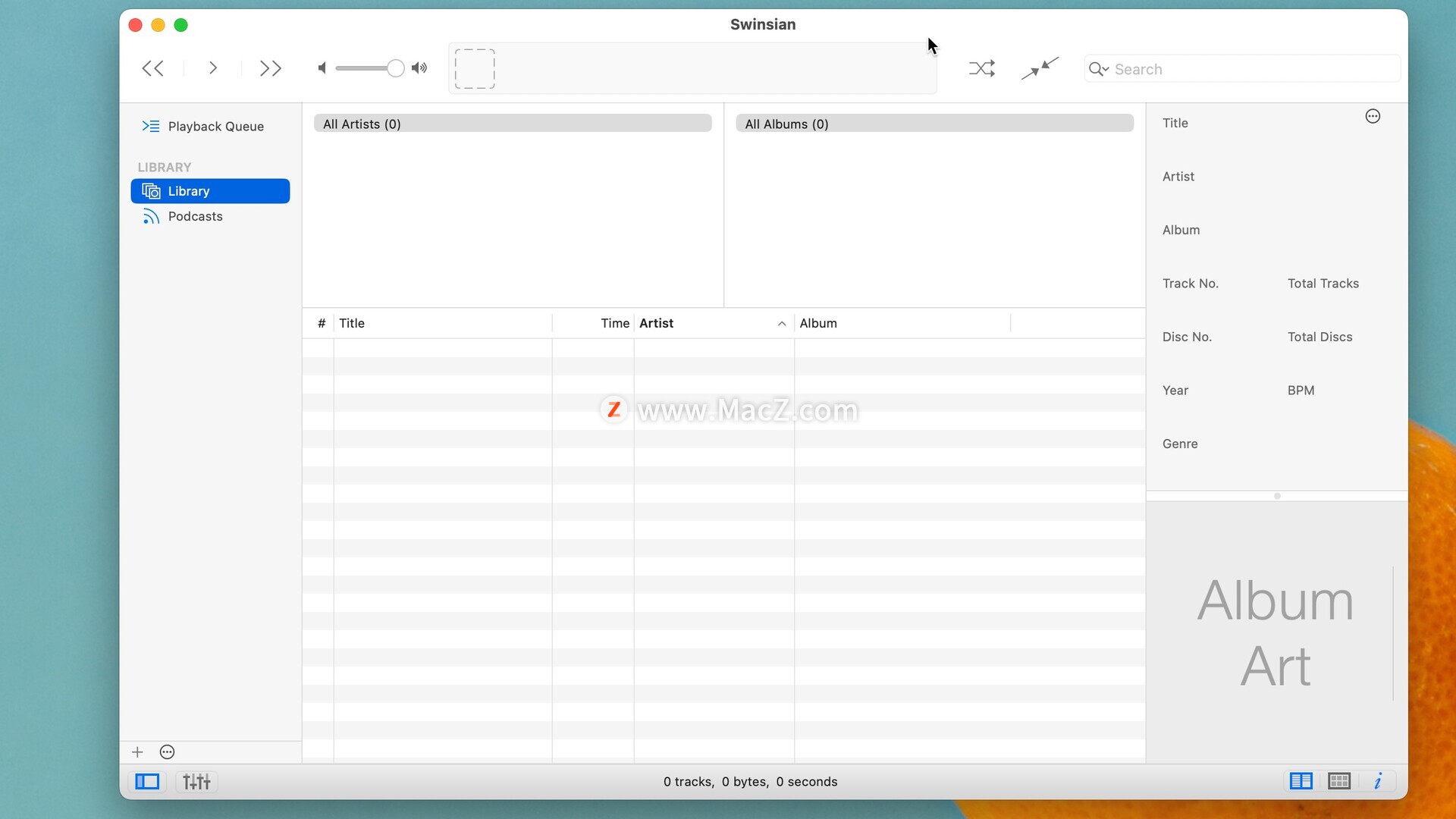Viewport: 1456px width, 819px height.
Task: Sort tracks by Artist column
Action: coord(714,323)
